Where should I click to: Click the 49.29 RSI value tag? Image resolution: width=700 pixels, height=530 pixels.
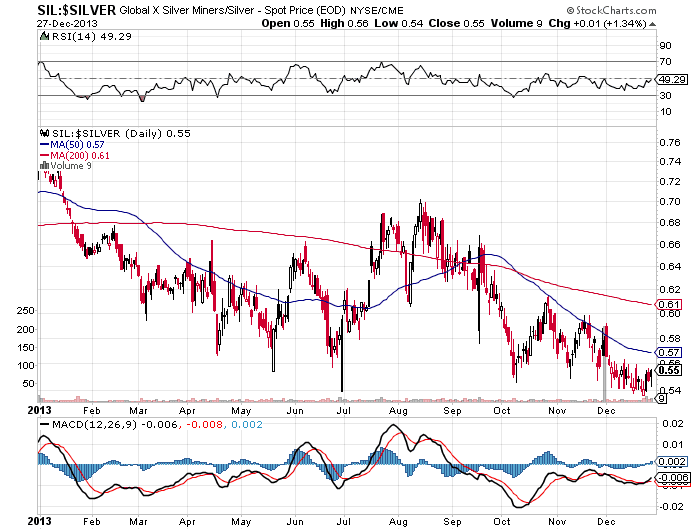tap(671, 79)
